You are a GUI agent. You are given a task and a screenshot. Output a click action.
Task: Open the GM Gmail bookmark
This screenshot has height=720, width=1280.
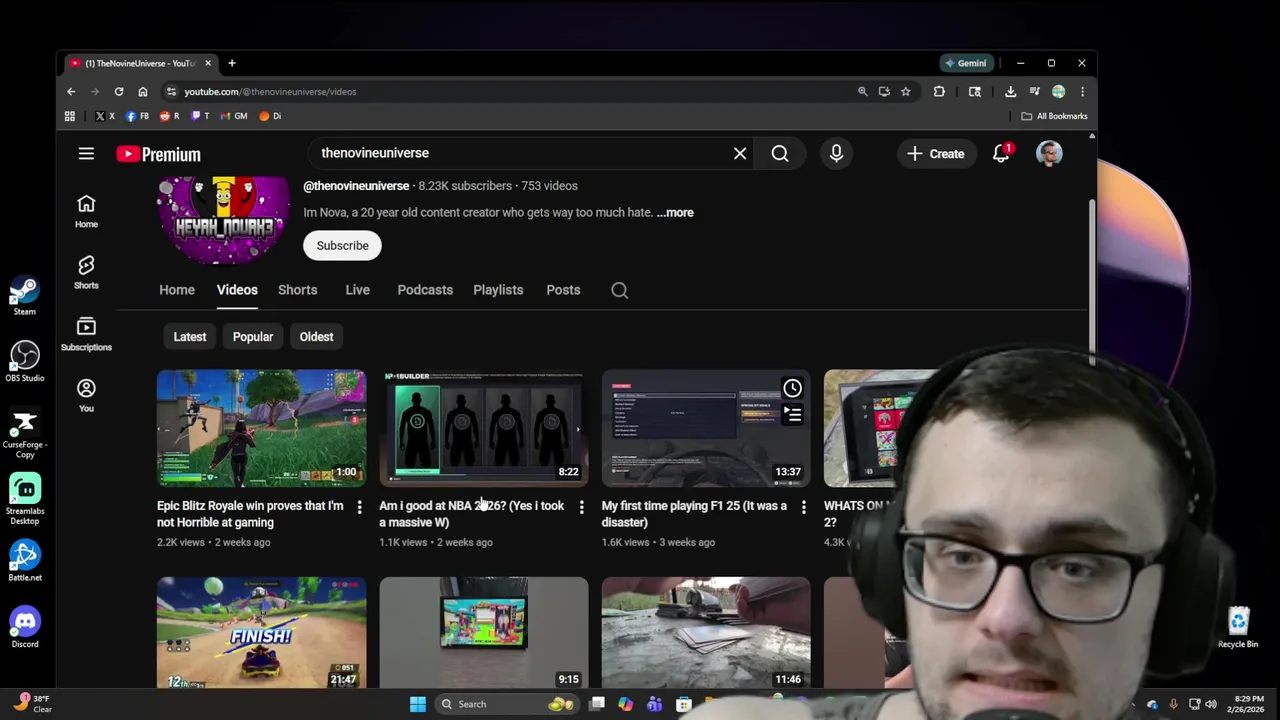tap(234, 116)
